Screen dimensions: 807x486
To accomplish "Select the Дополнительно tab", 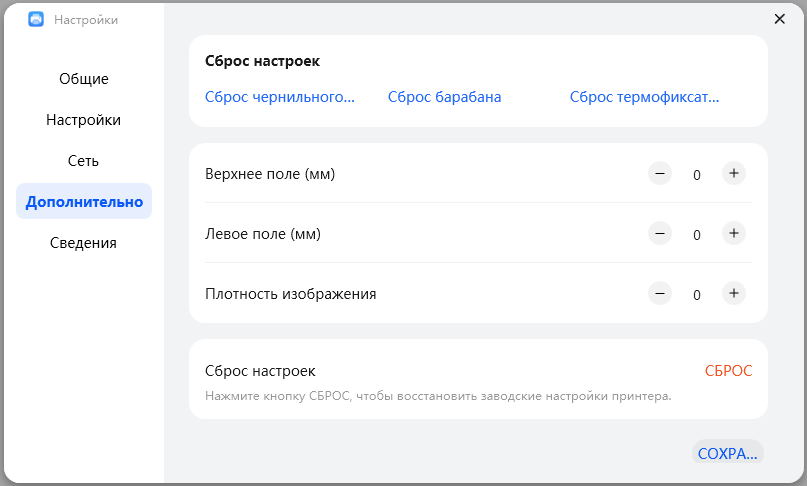I will (84, 202).
